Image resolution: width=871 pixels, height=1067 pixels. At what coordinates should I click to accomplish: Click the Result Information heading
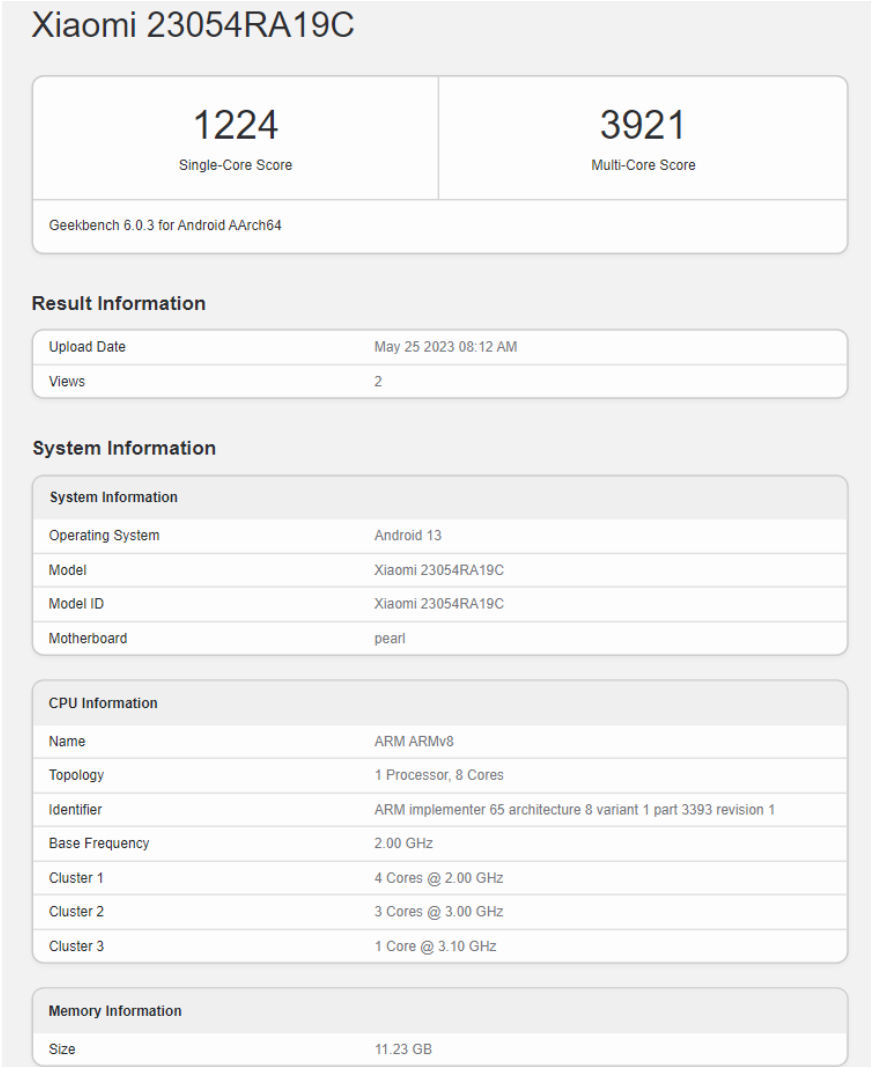(x=119, y=303)
